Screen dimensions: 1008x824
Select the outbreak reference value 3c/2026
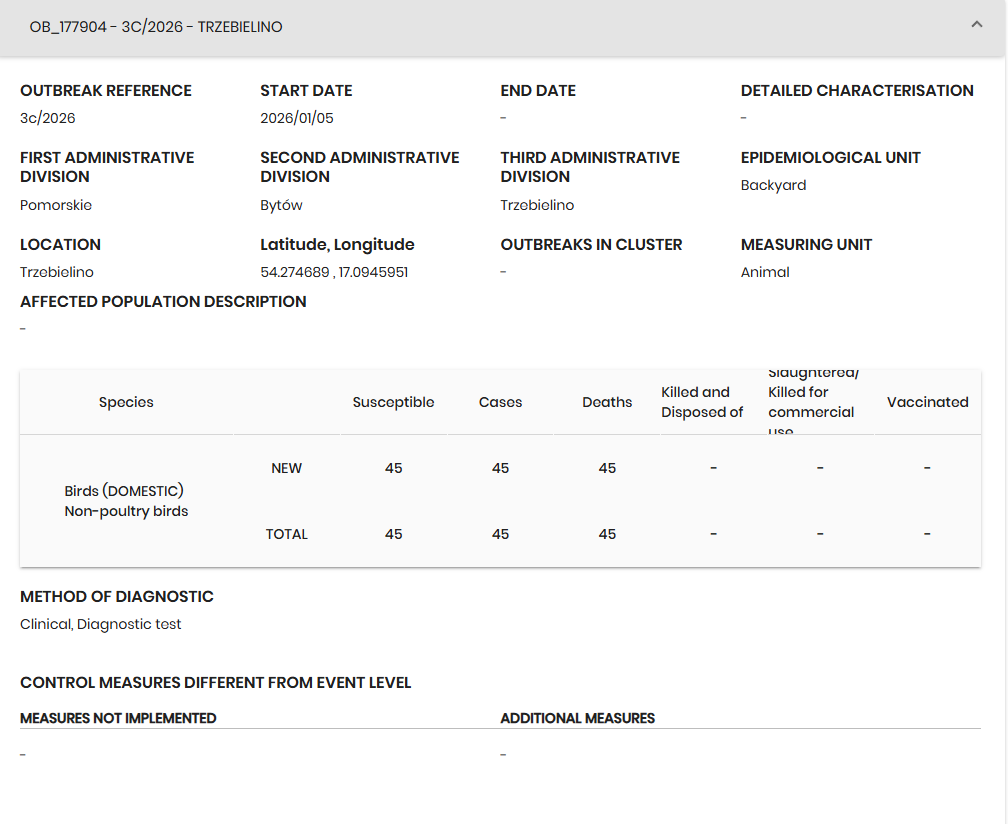[x=48, y=118]
